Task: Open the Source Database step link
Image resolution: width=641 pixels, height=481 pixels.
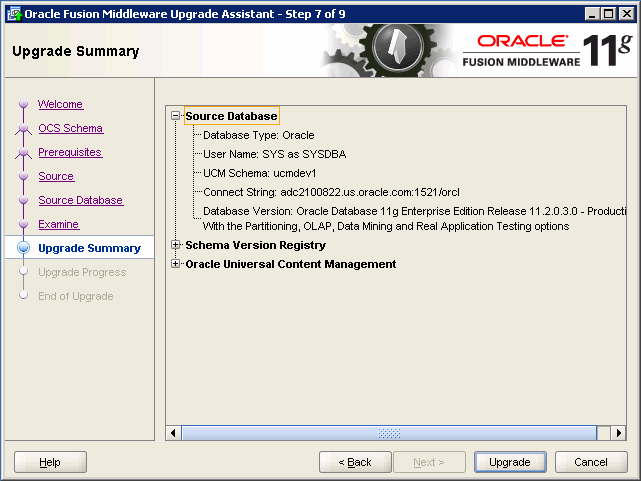Action: point(81,200)
